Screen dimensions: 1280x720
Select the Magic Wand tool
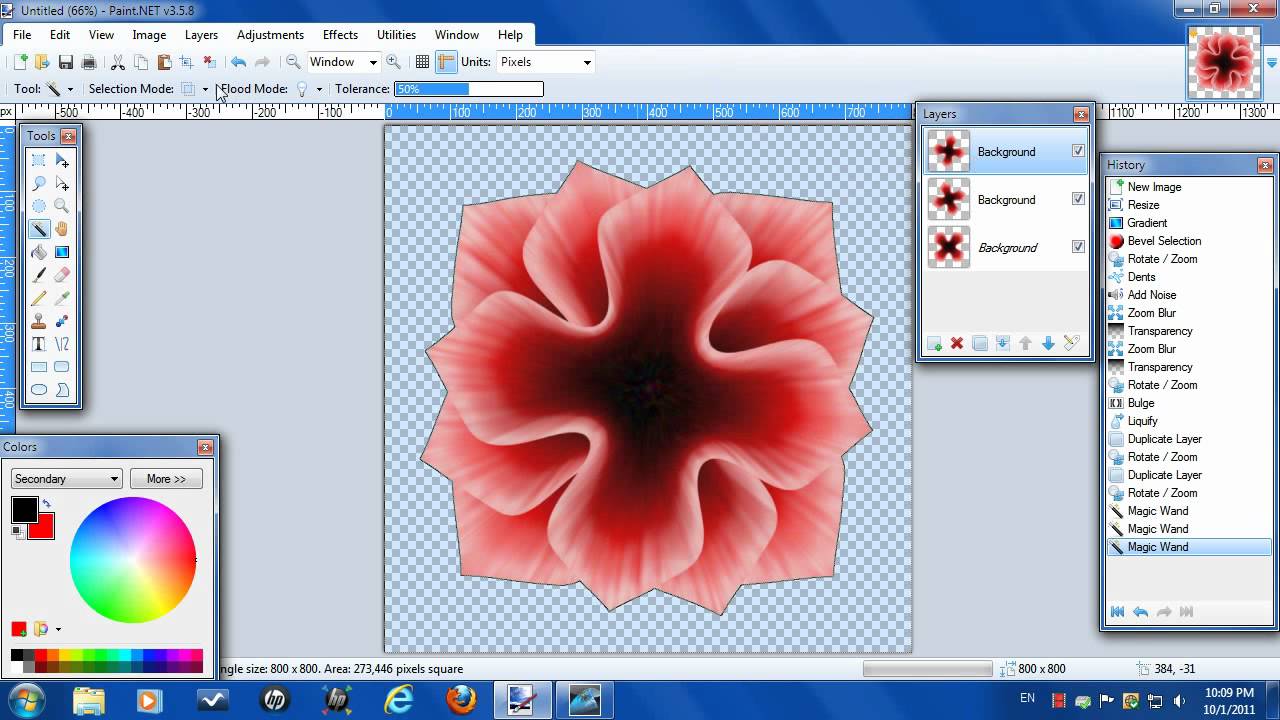pos(39,229)
